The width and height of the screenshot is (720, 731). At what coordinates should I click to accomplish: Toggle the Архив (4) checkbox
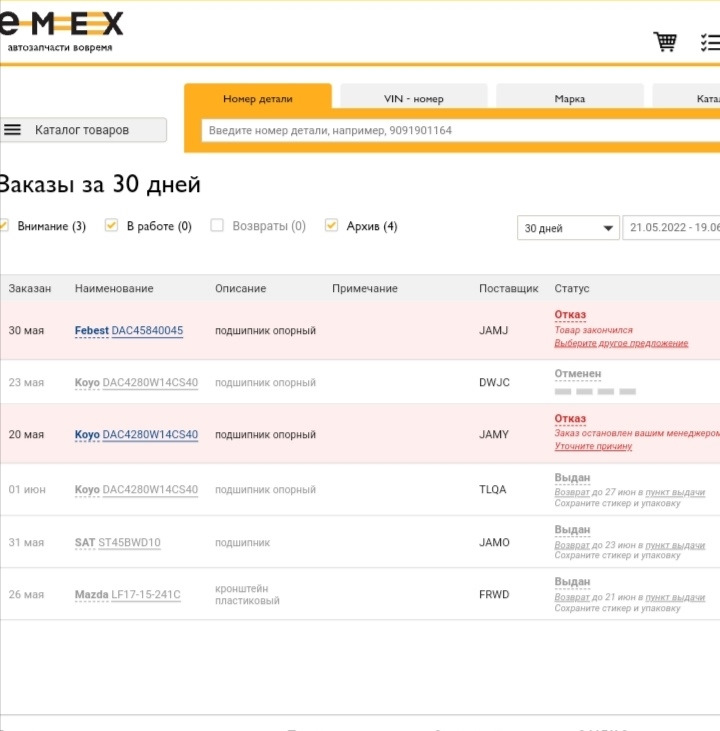[332, 226]
